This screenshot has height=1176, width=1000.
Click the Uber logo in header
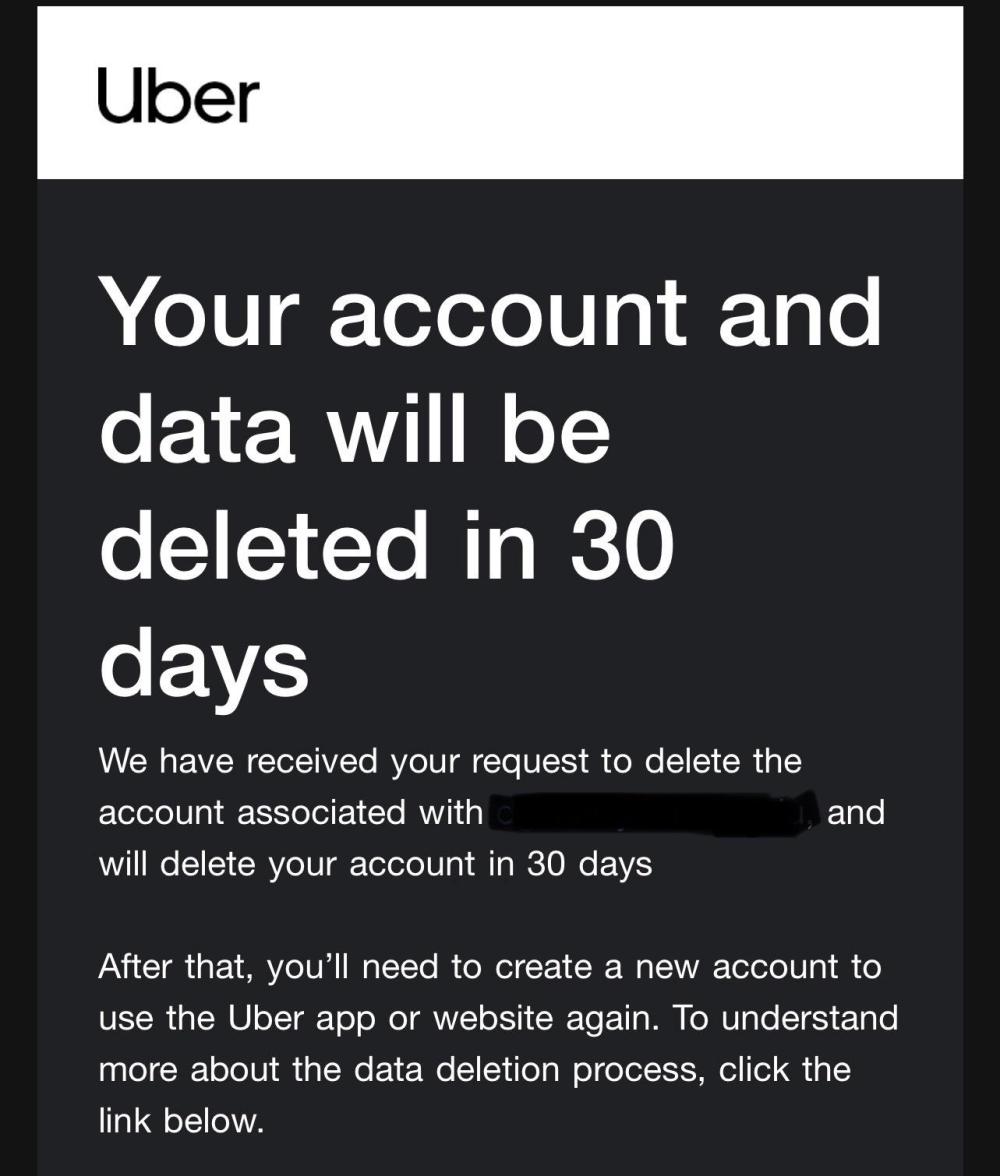[x=178, y=96]
